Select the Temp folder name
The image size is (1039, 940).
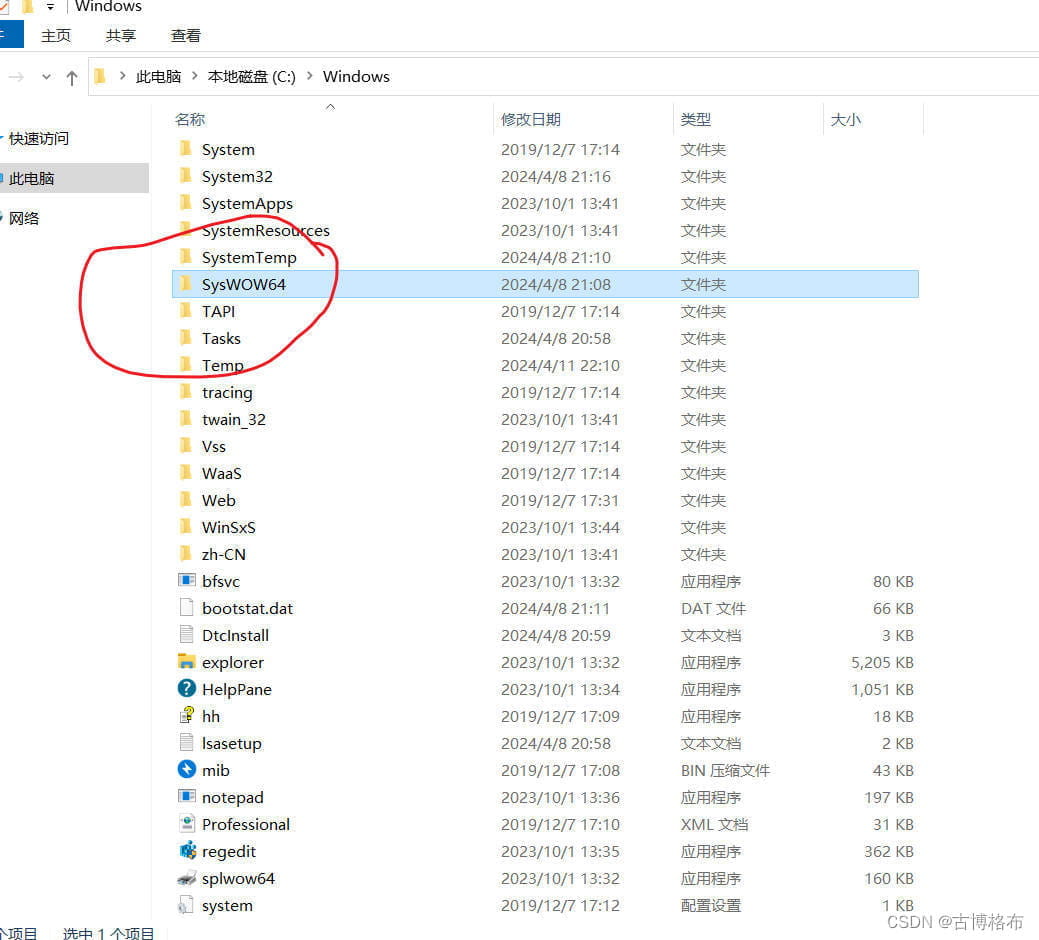pyautogui.click(x=223, y=366)
